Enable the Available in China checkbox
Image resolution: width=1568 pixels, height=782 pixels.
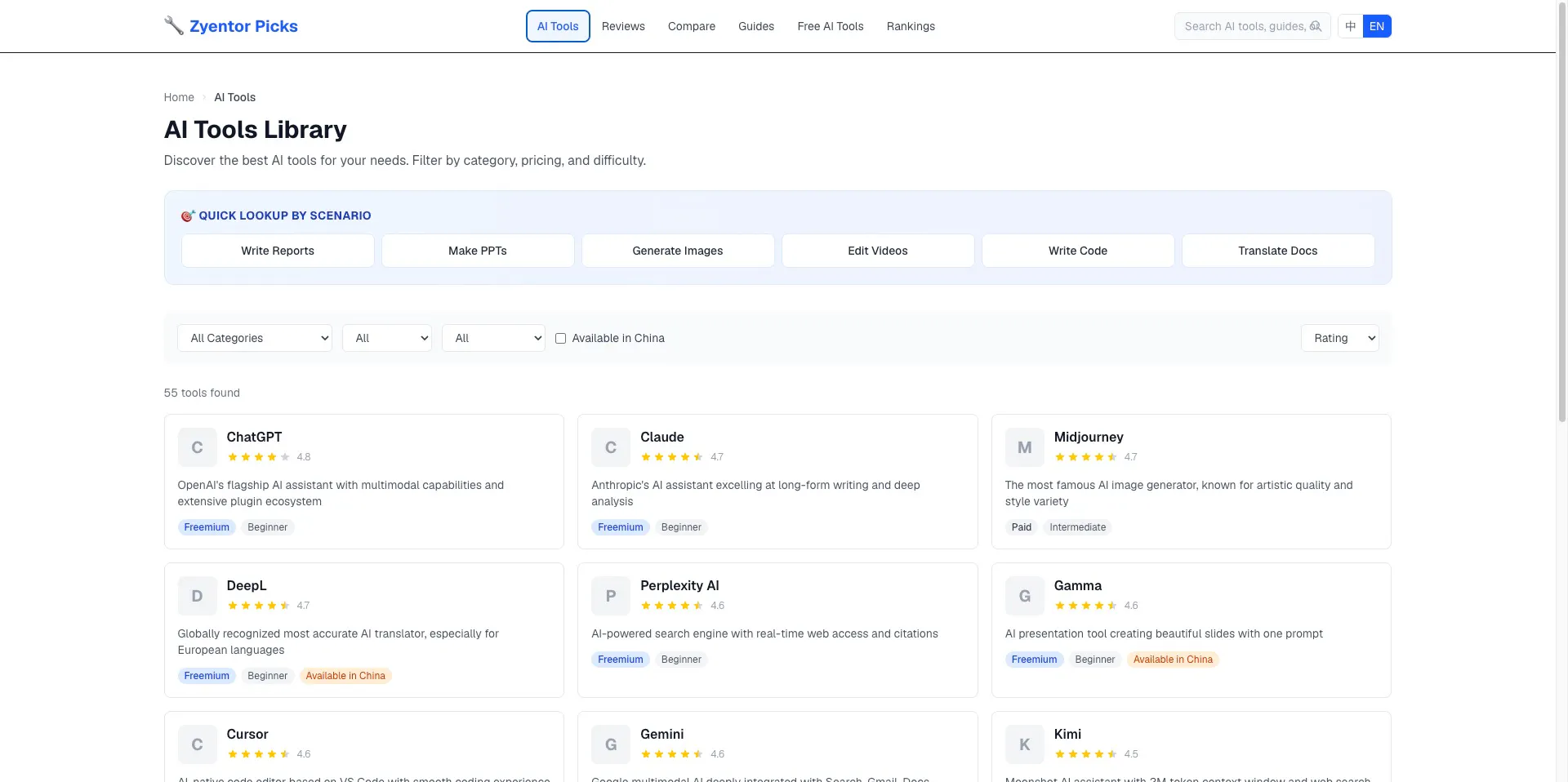[560, 338]
